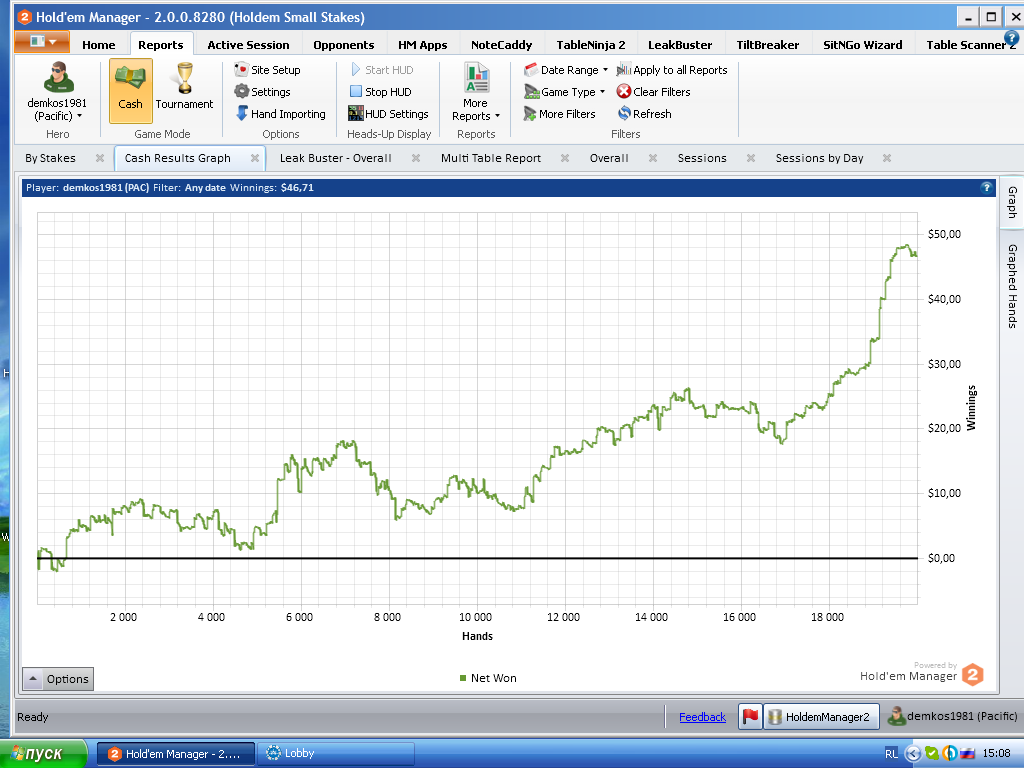Expand the graph Options panel

[x=58, y=679]
